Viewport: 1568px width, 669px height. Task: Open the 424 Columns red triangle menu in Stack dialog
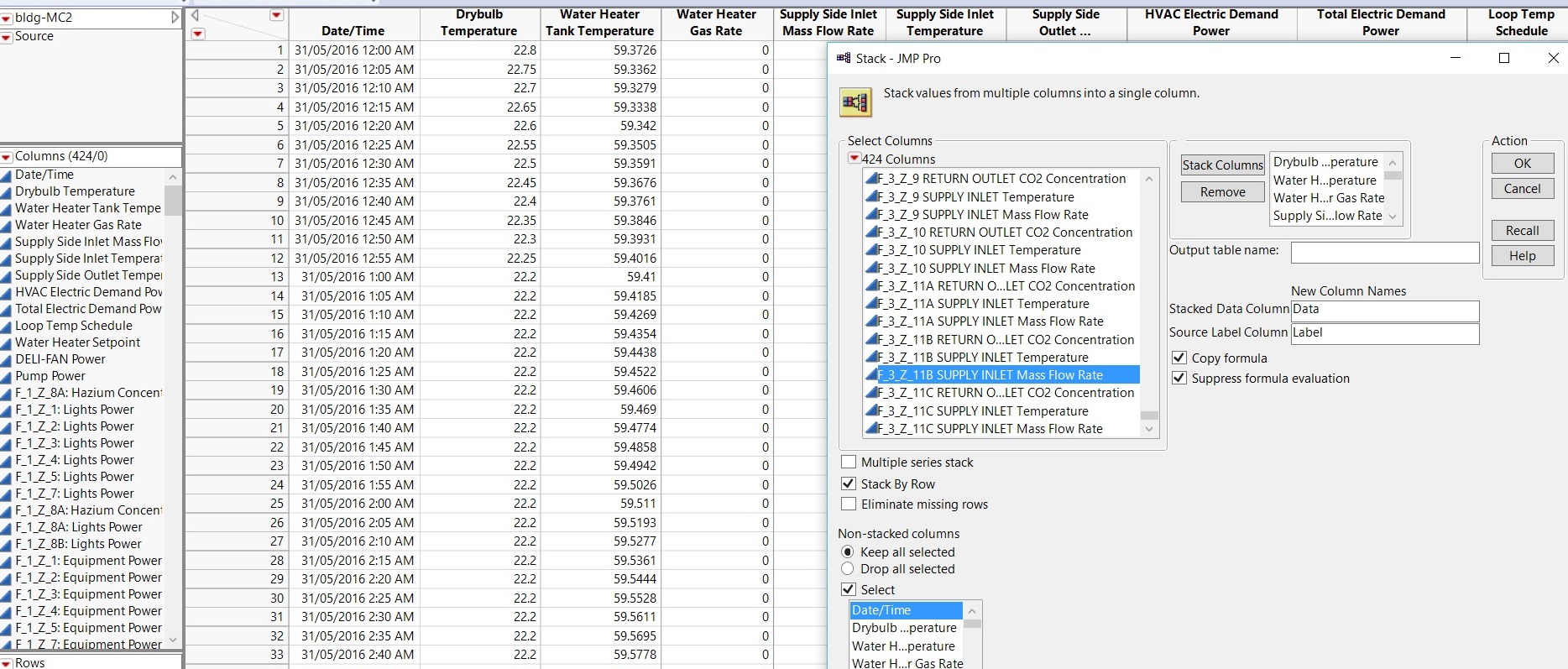[854, 159]
